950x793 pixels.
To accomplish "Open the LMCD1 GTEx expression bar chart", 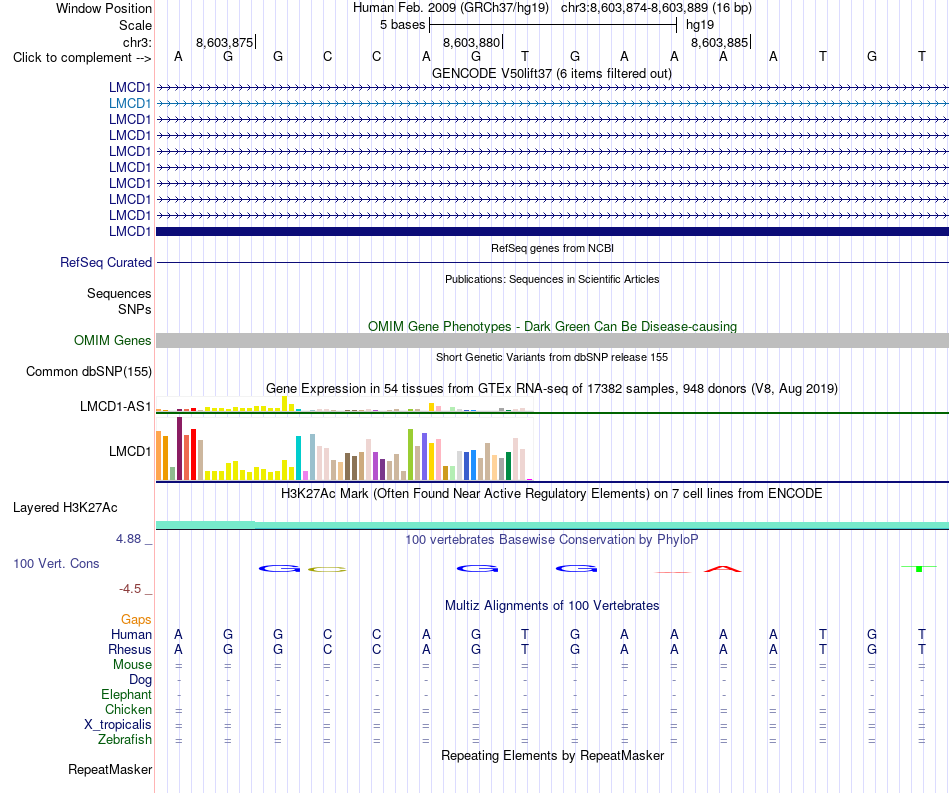I will coord(344,448).
